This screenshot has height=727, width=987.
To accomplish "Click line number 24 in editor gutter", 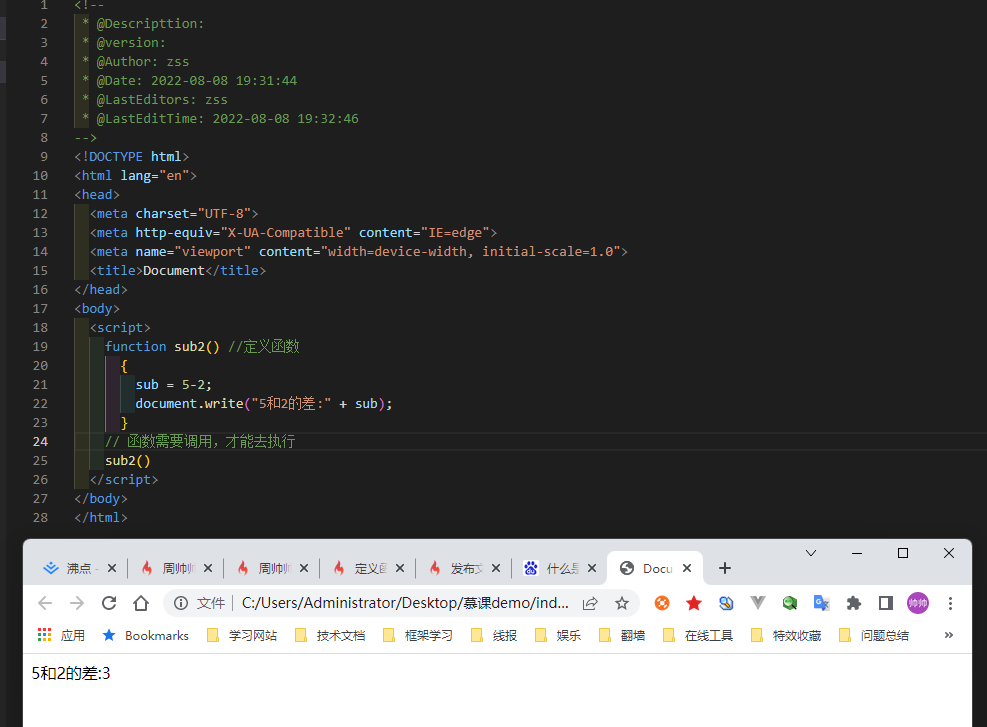I will coord(40,442).
